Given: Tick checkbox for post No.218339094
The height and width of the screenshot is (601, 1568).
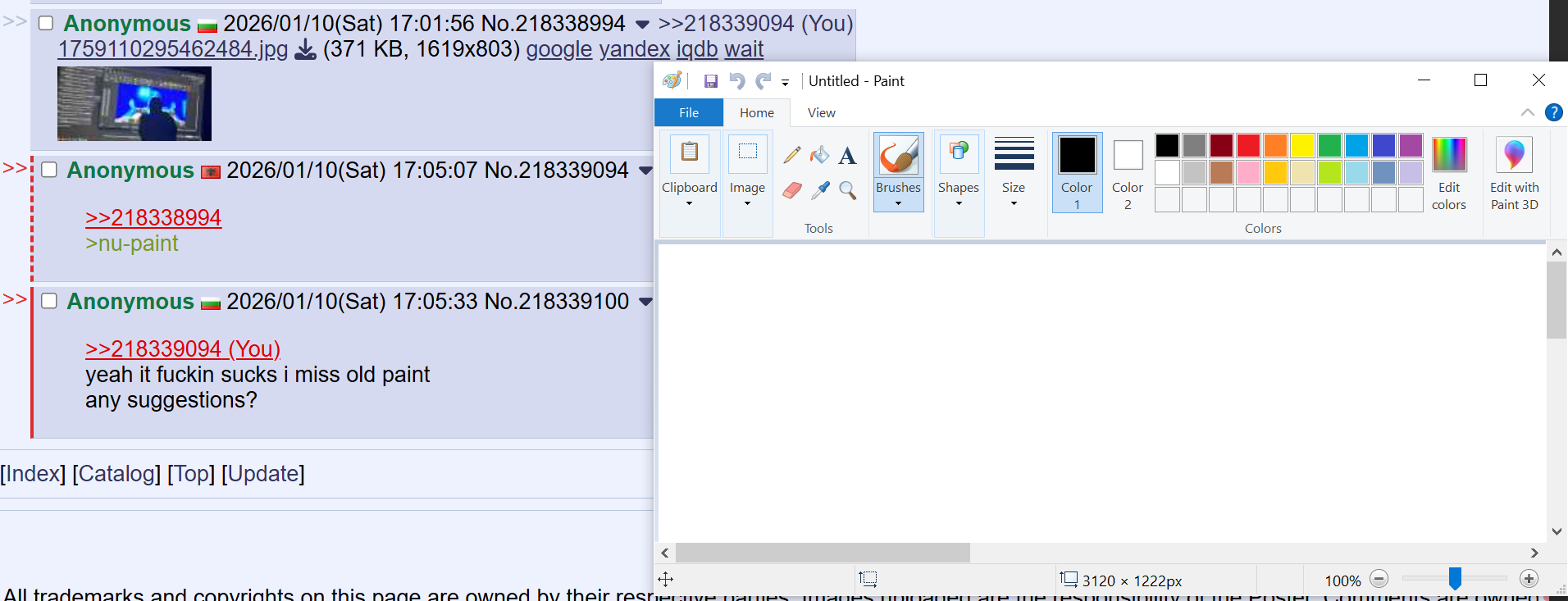Looking at the screenshot, I should click(x=49, y=170).
